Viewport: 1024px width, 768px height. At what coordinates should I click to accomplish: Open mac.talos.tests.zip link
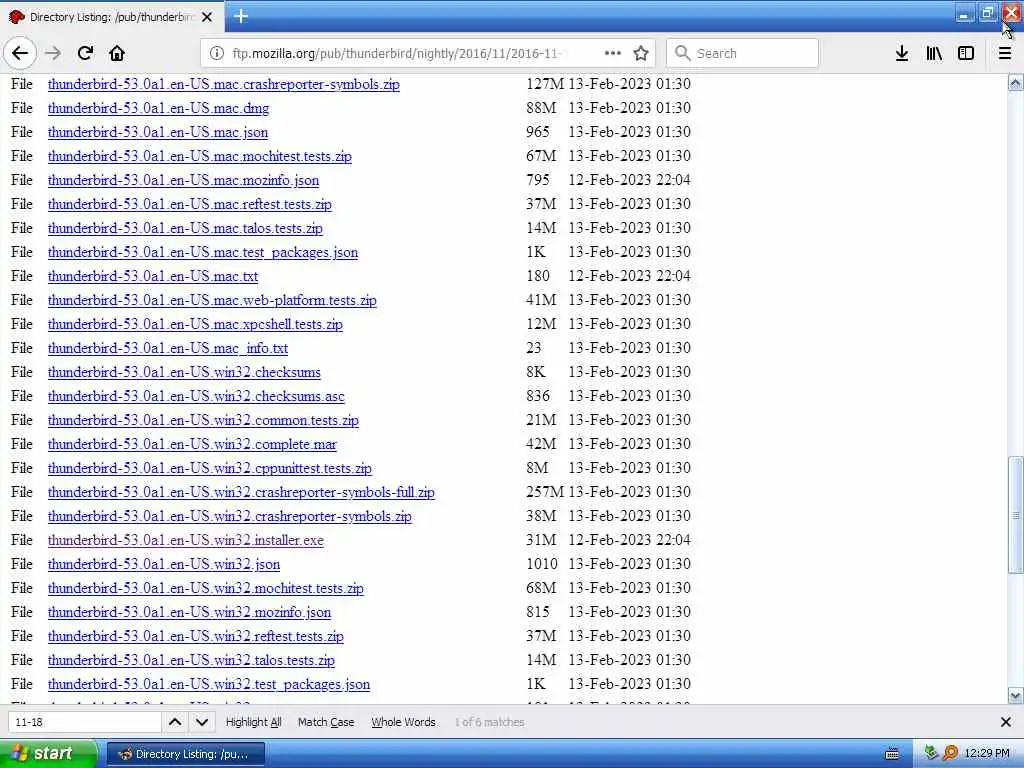click(x=185, y=228)
